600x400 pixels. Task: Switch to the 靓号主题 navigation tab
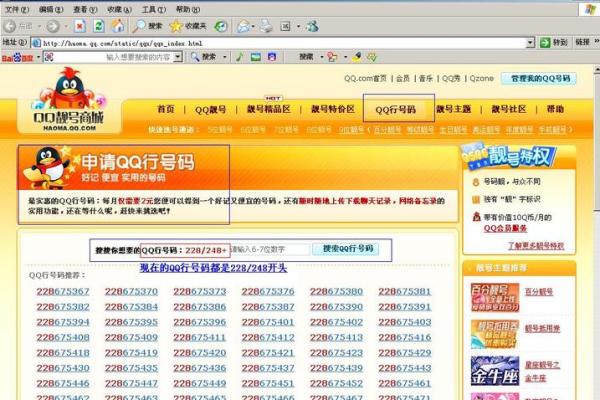454,109
